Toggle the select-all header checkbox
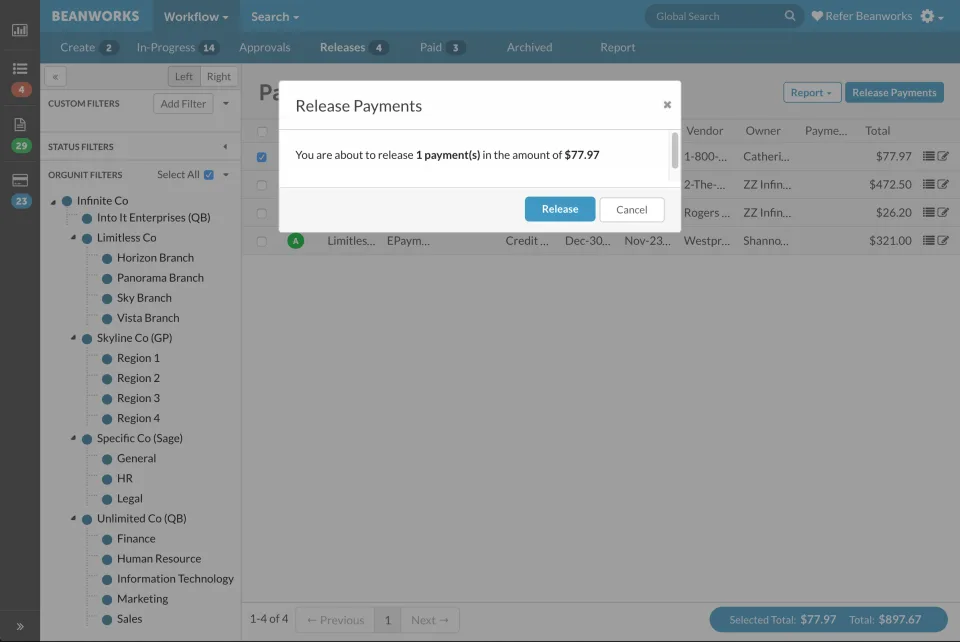The height and width of the screenshot is (642, 960). point(262,132)
